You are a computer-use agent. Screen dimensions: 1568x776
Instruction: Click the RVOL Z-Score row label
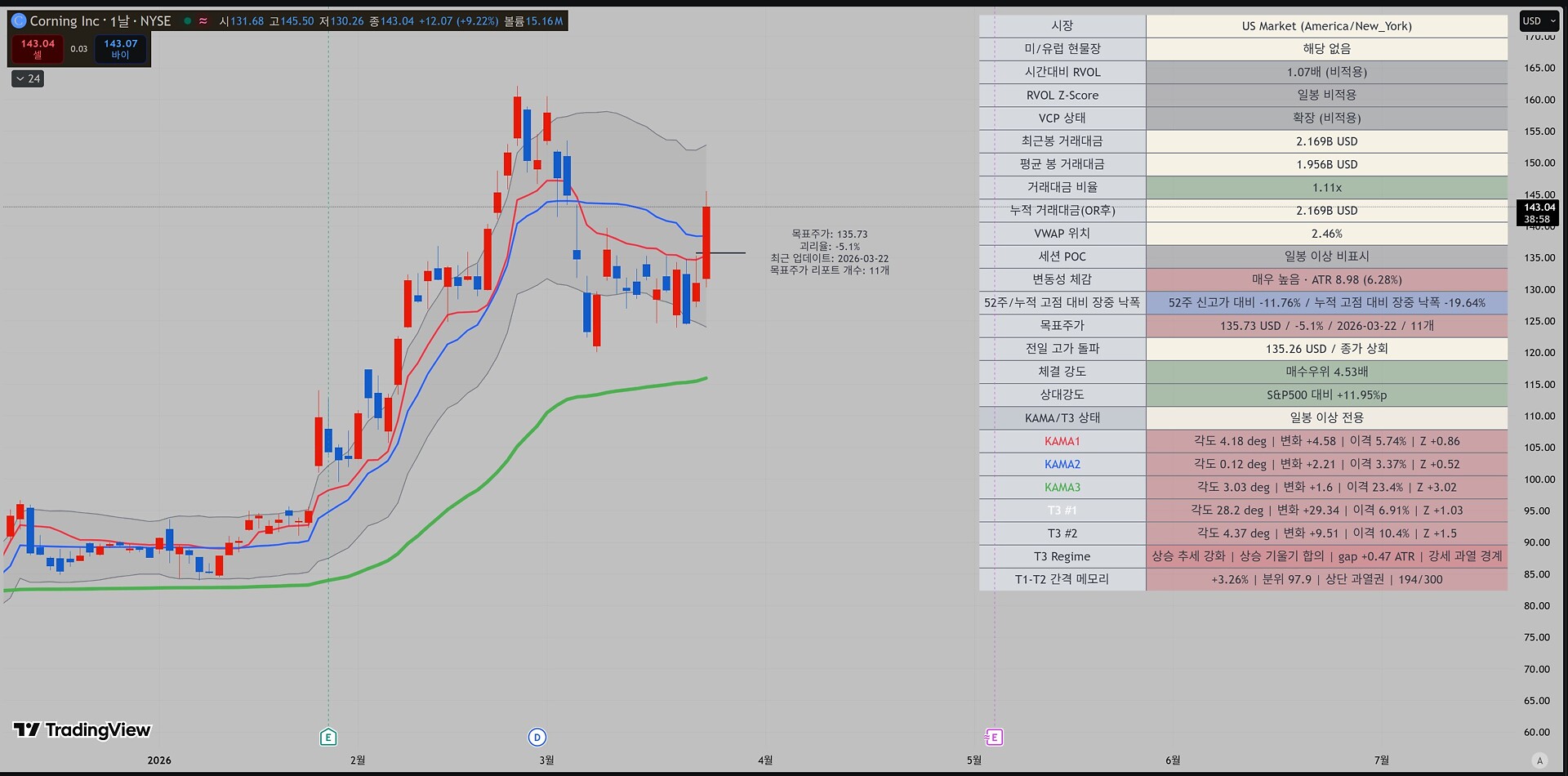click(x=1062, y=96)
